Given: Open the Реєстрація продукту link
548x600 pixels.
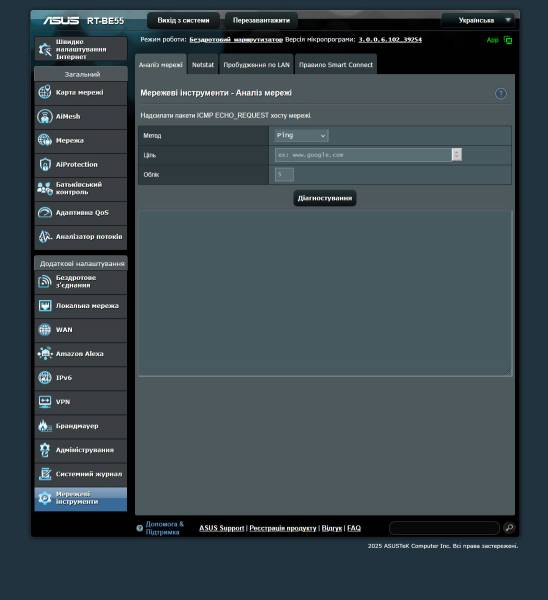Looking at the screenshot, I should 283,528.
